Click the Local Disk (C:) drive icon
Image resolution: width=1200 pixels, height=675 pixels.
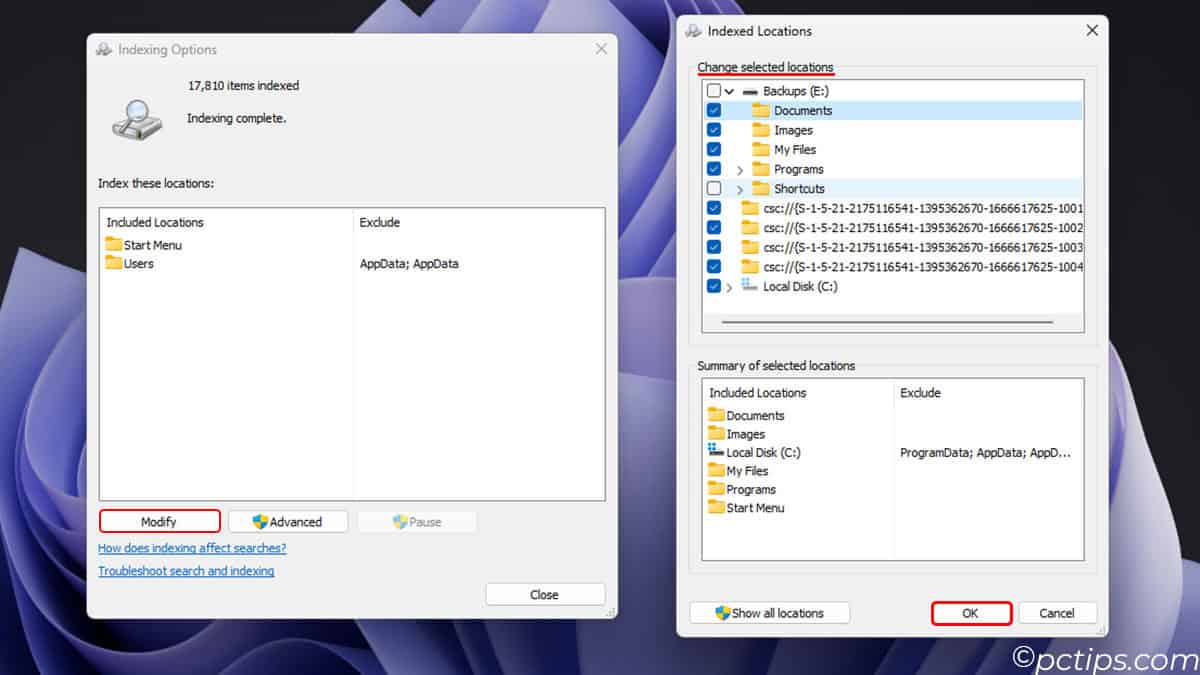coord(748,286)
